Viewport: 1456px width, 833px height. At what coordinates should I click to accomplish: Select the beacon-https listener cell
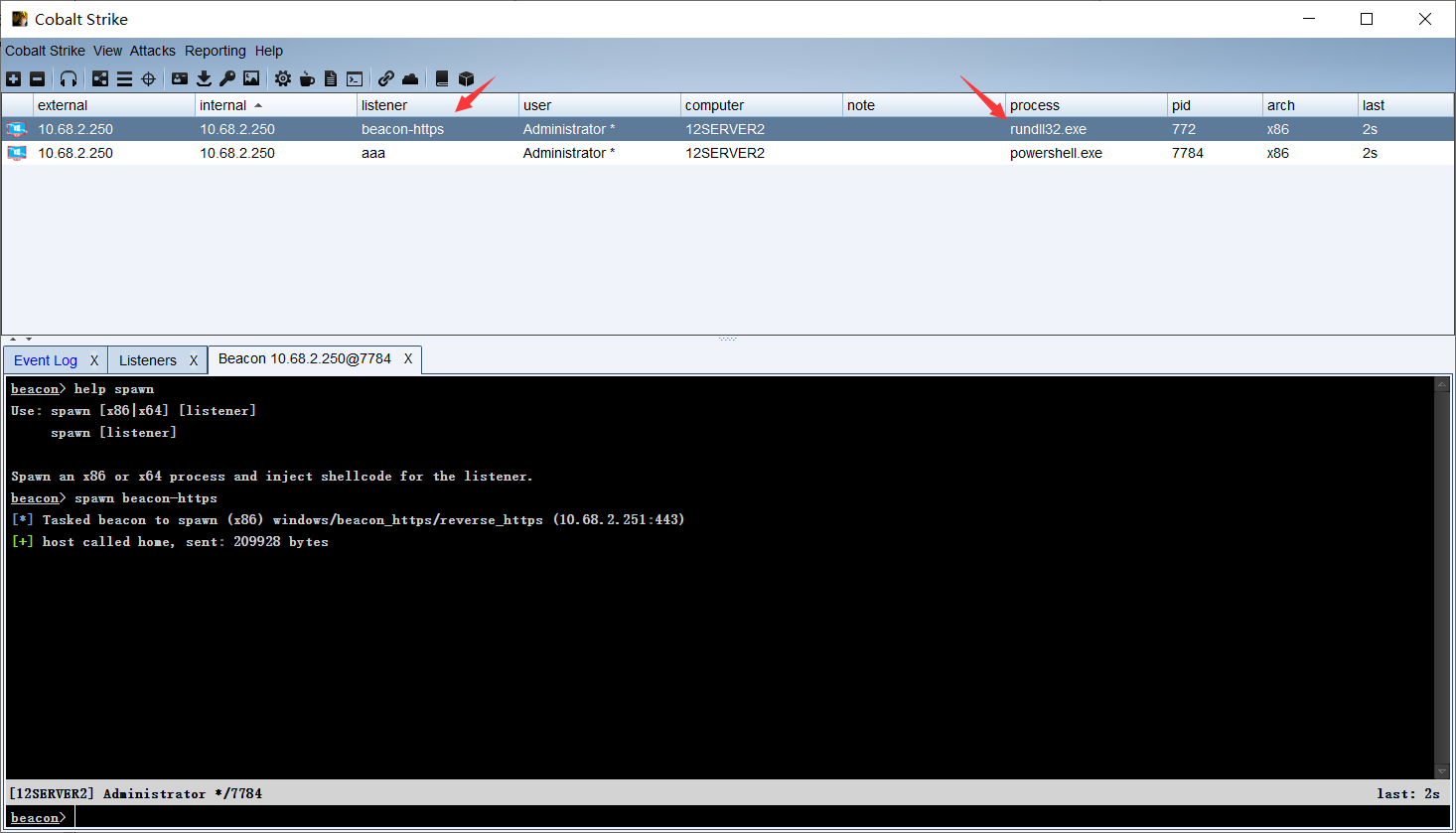tap(438, 129)
